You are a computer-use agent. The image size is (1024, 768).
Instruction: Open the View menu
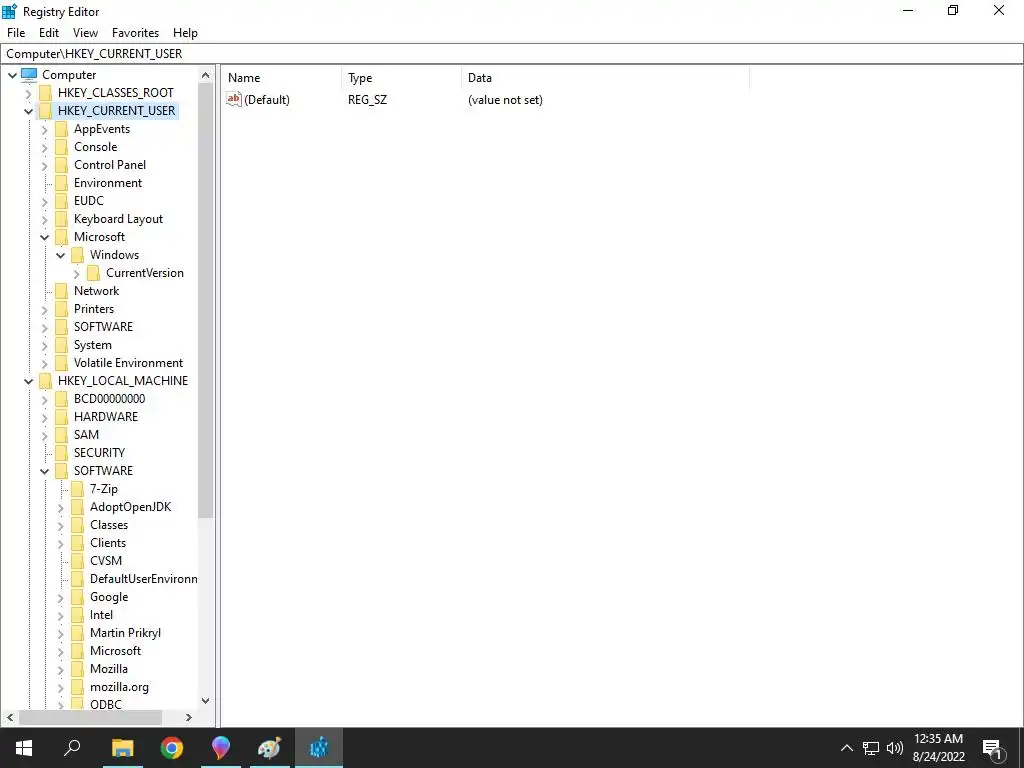(85, 33)
